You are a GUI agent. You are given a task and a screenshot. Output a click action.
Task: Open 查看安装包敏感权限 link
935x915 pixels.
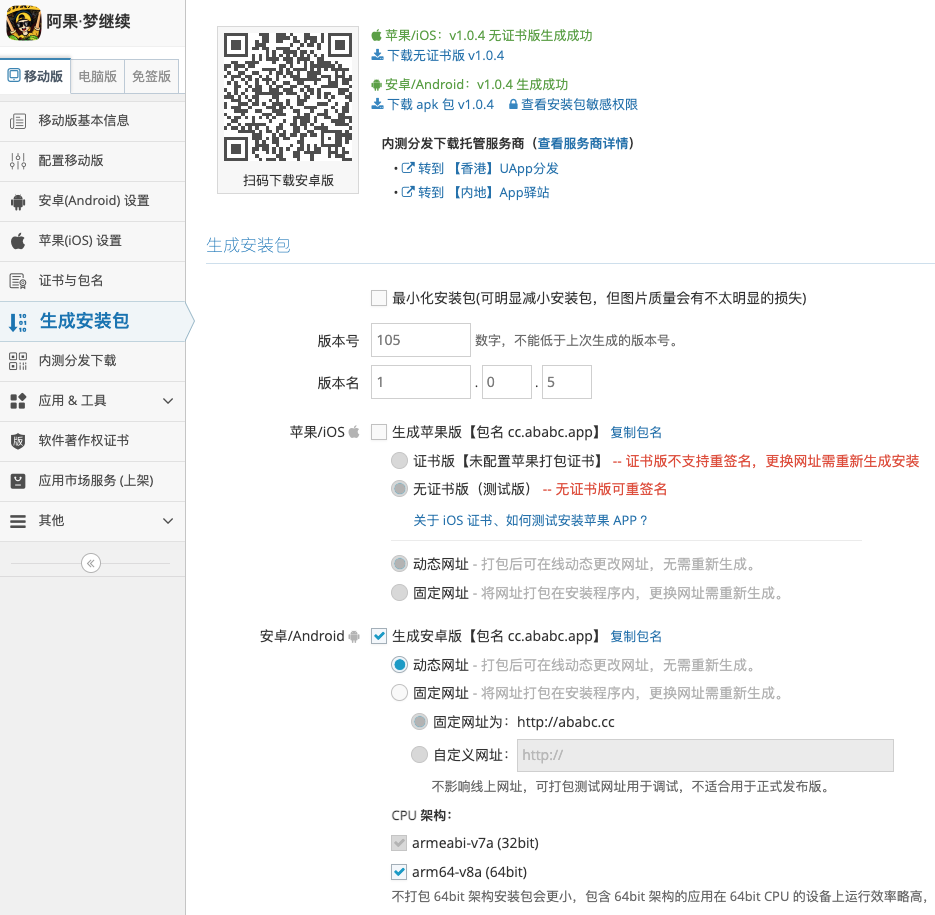pyautogui.click(x=578, y=105)
